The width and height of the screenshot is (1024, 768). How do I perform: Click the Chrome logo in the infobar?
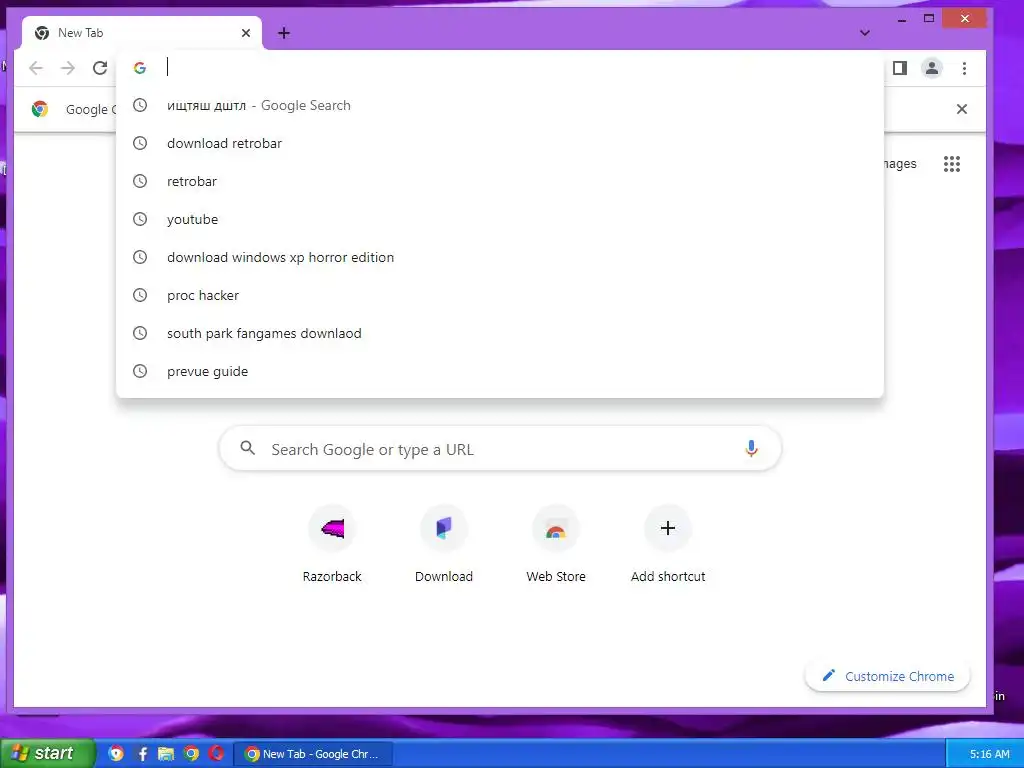[x=40, y=109]
